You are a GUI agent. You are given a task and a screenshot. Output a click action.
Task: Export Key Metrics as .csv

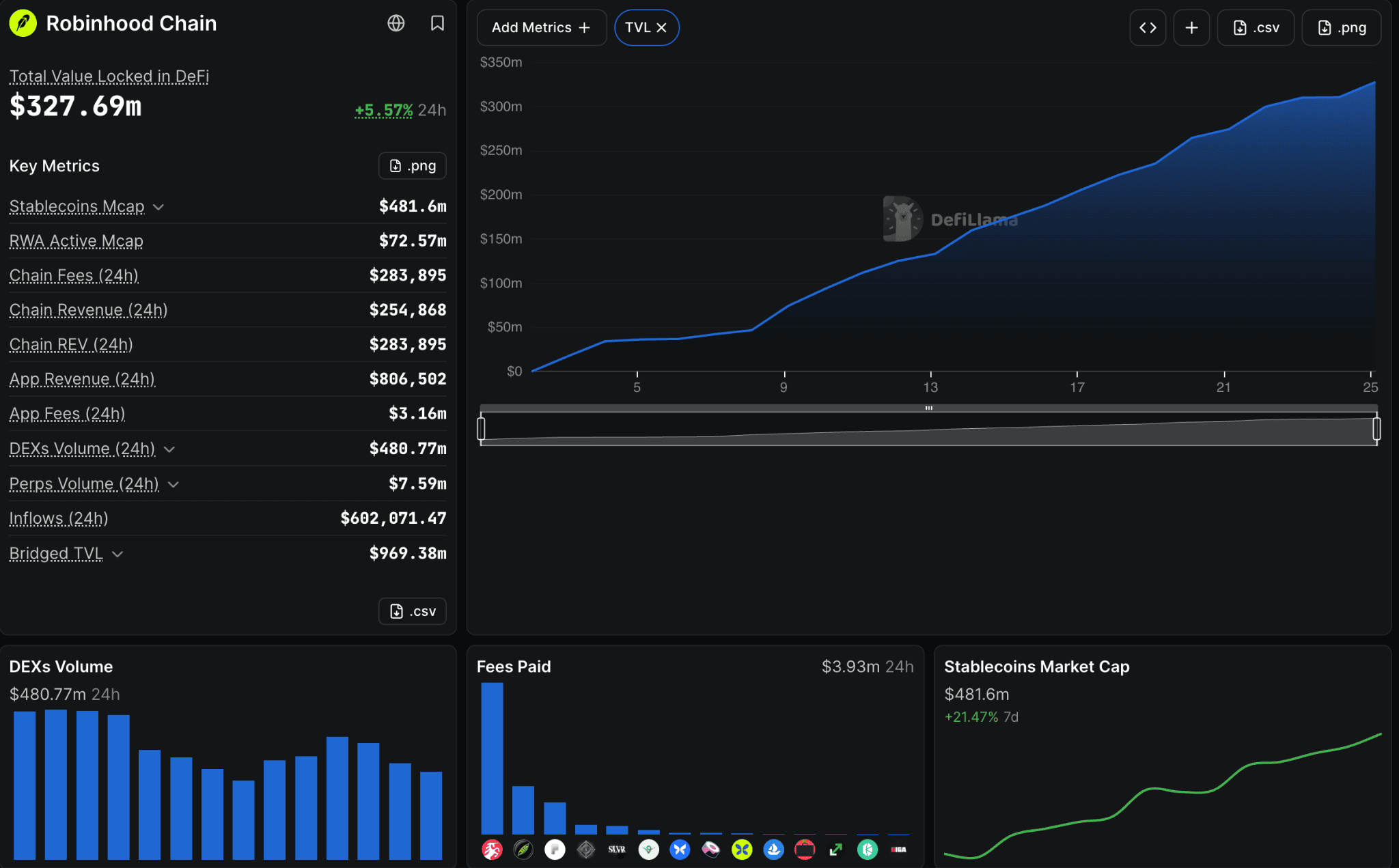[413, 611]
